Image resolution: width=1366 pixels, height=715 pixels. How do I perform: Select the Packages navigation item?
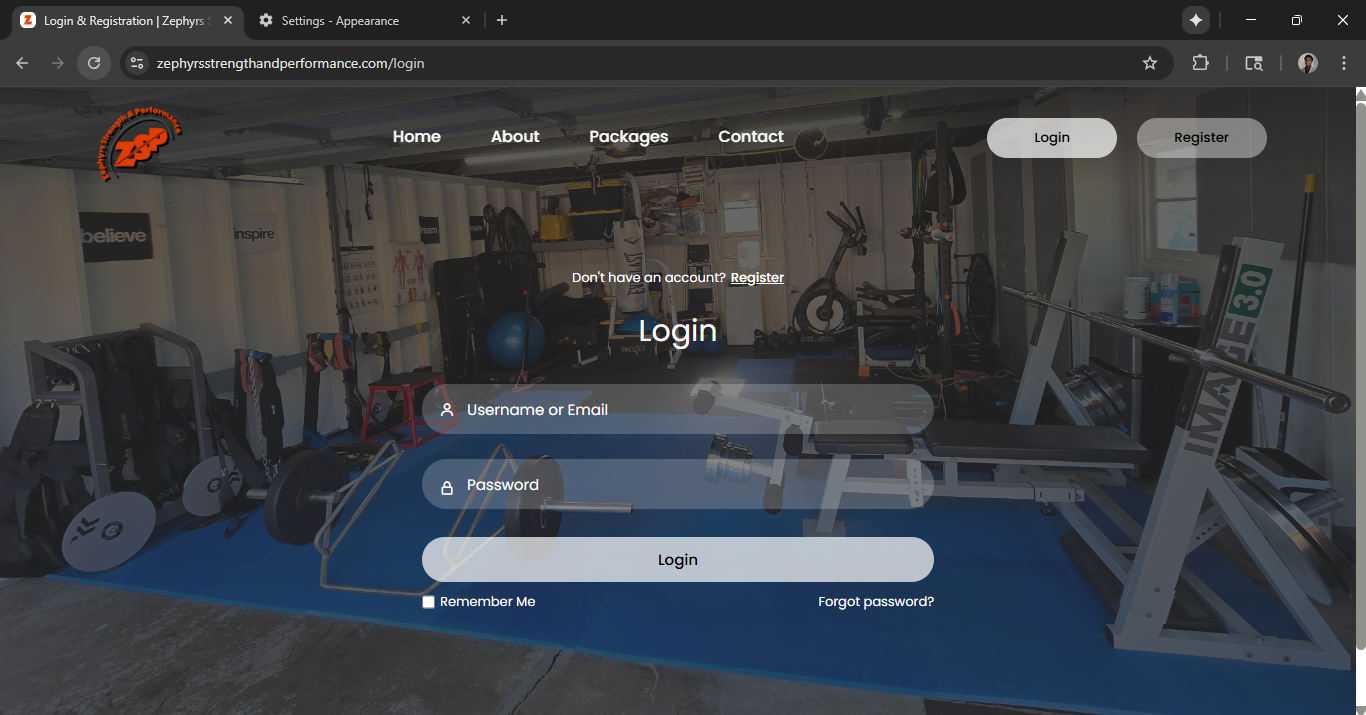628,136
